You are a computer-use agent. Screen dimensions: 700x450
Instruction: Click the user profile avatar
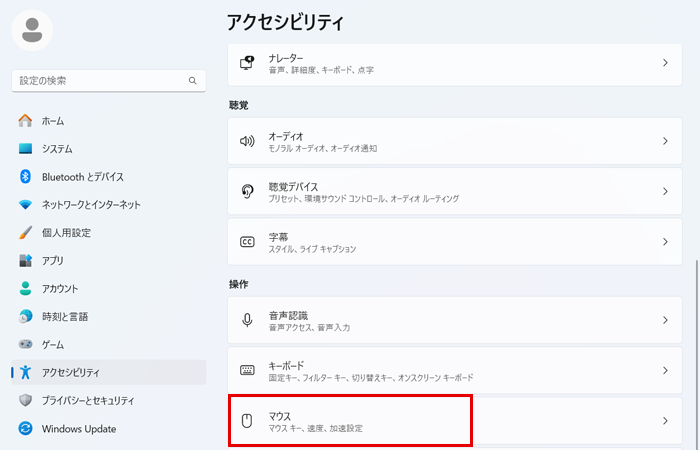(x=32, y=30)
